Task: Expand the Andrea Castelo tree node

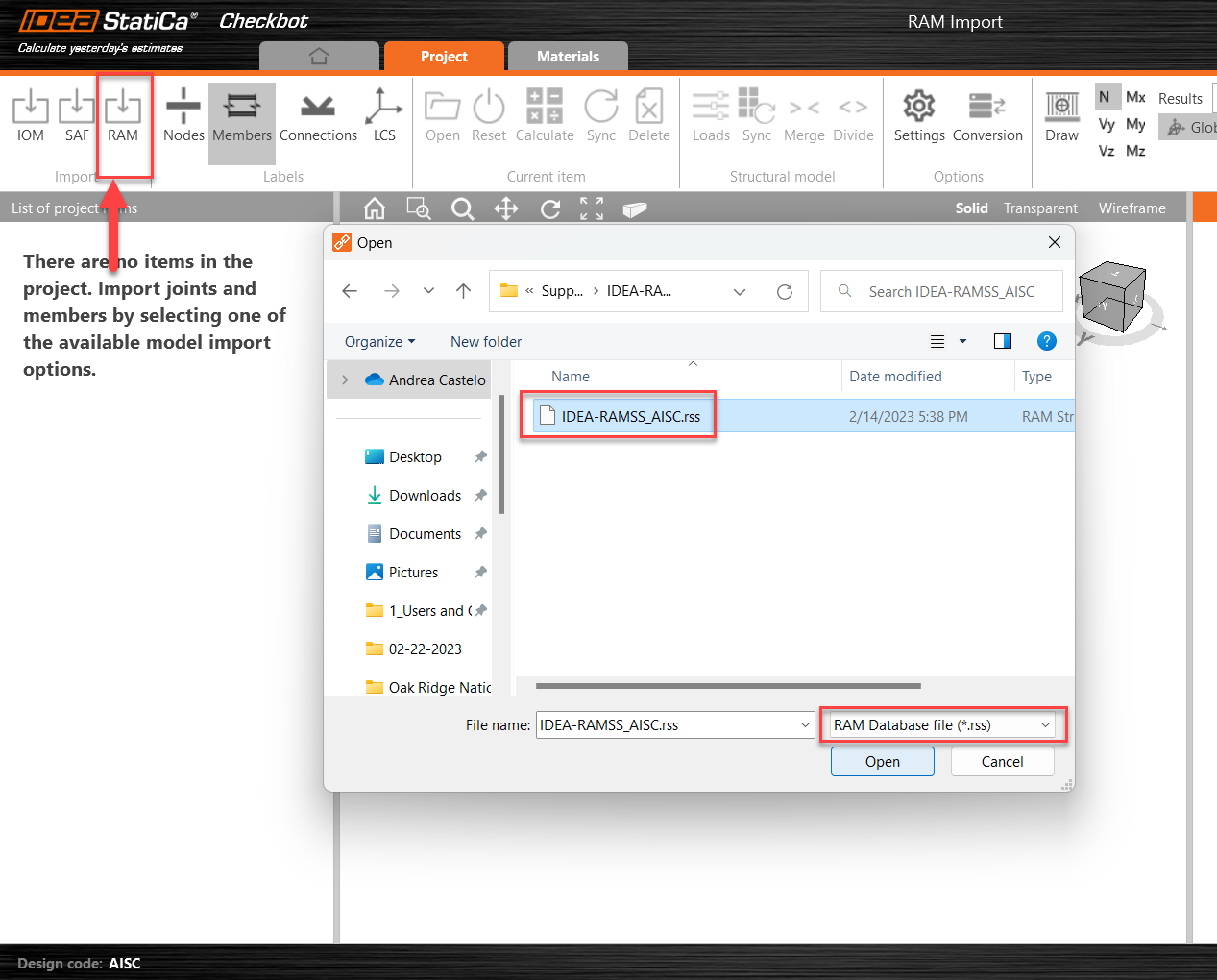Action: 346,380
